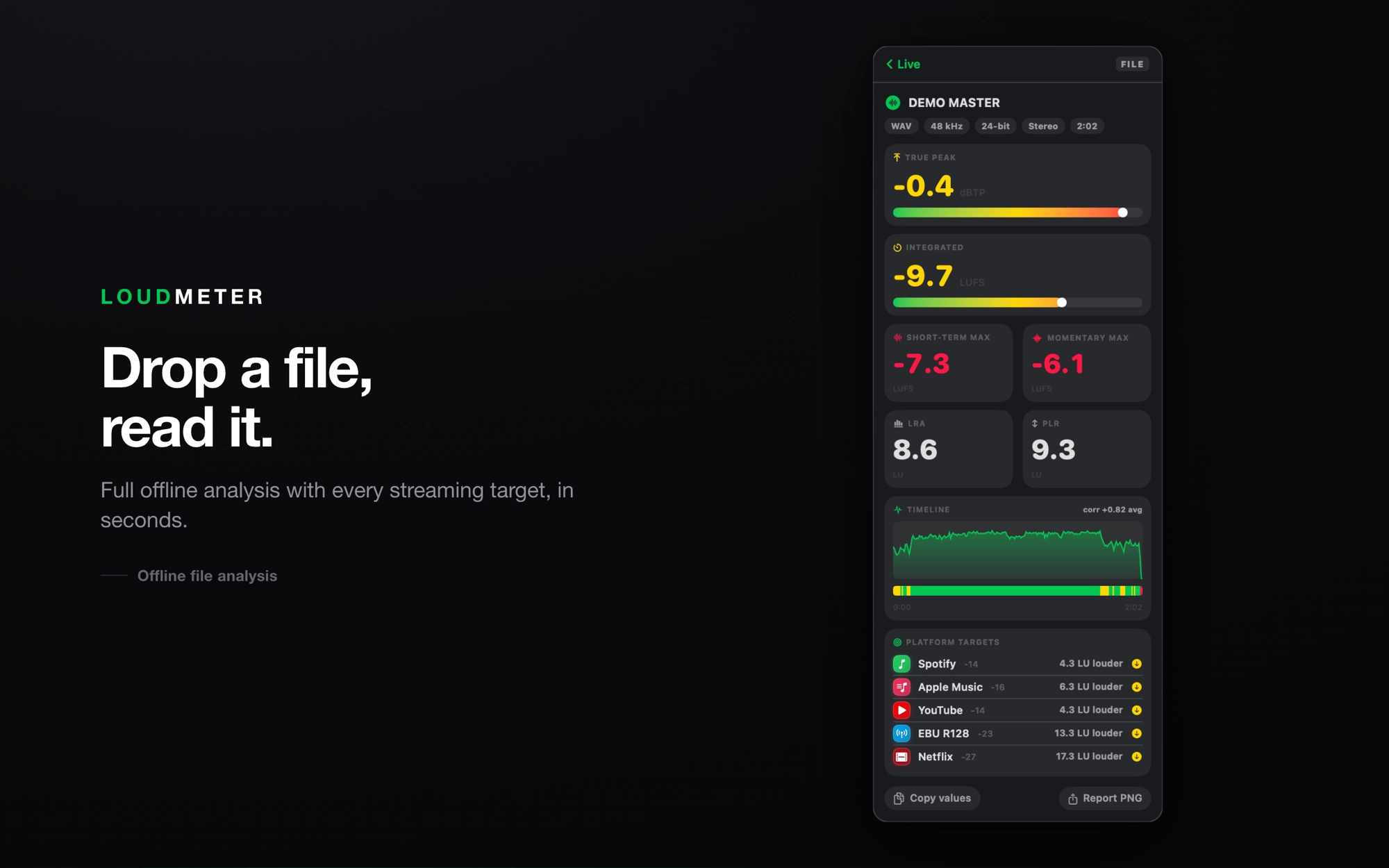1389x868 pixels.
Task: Click the PLR up-down arrow icon
Action: coord(1035,424)
